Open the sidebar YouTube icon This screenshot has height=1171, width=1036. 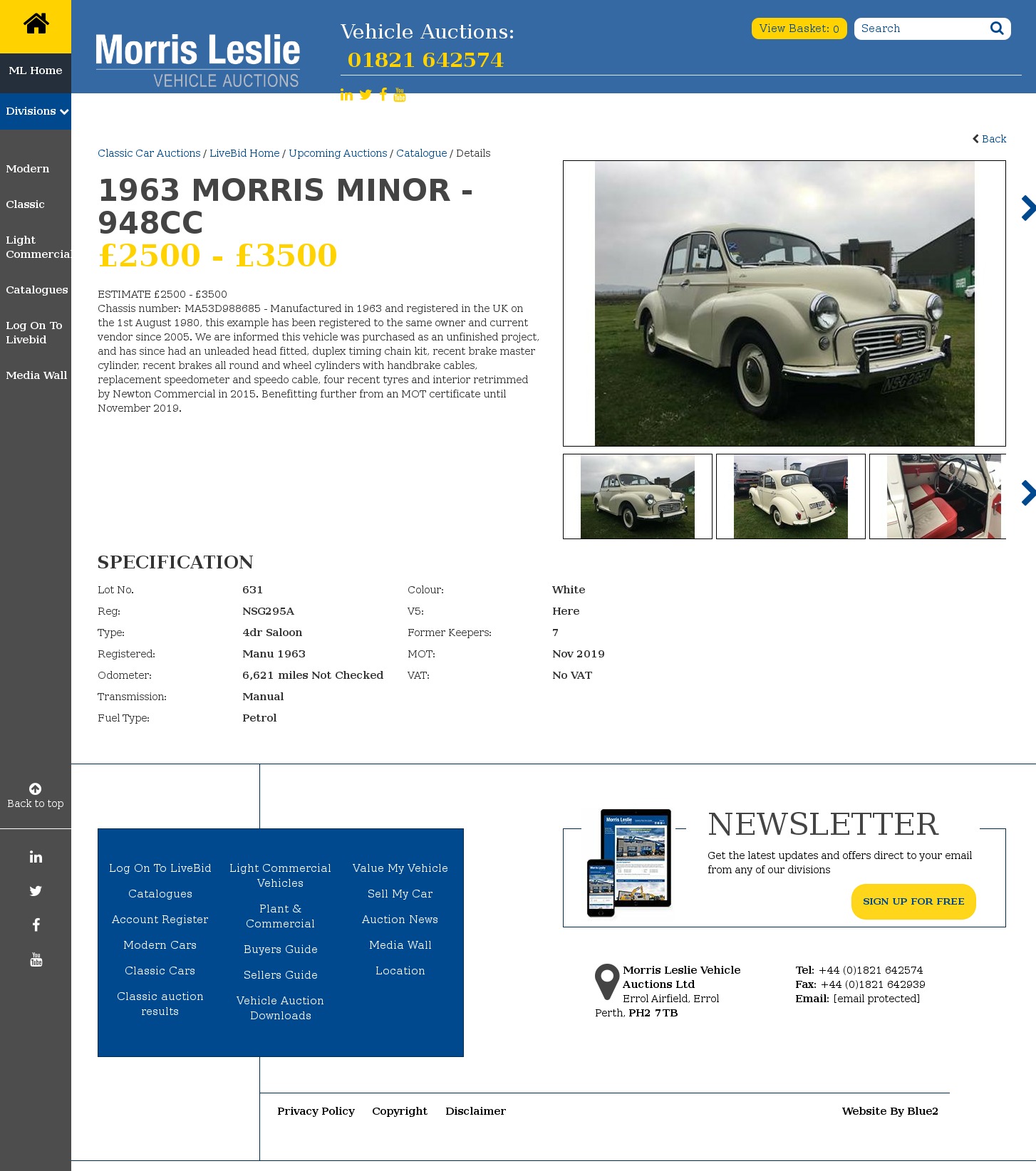click(36, 959)
